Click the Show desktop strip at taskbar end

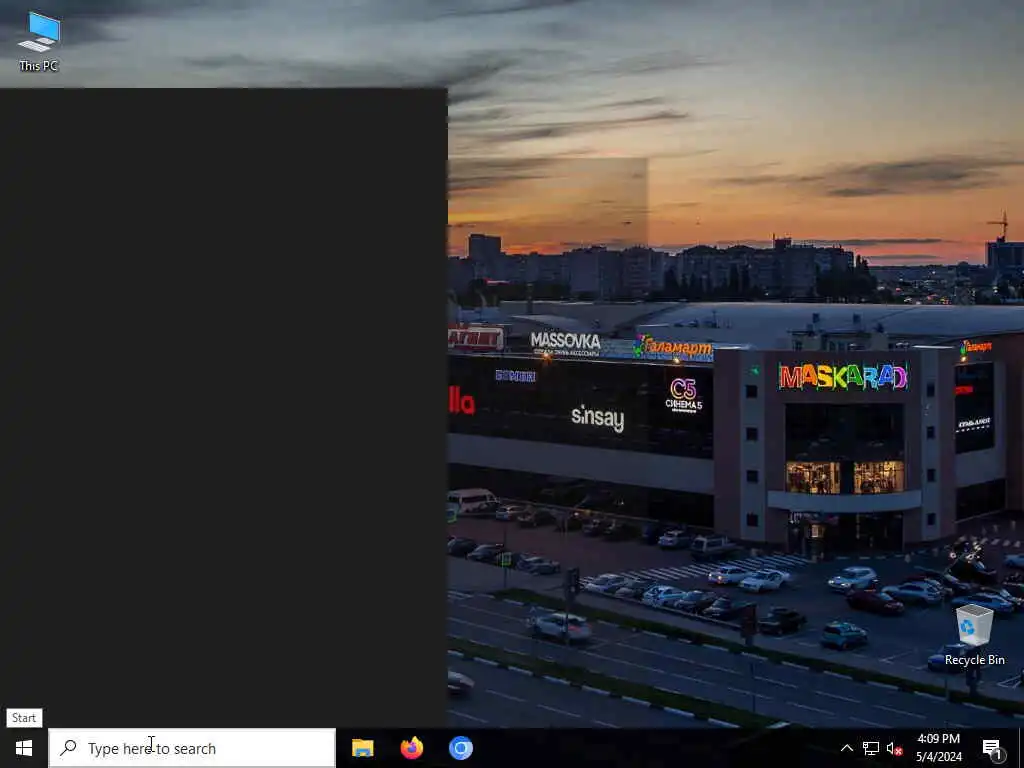point(1021,748)
